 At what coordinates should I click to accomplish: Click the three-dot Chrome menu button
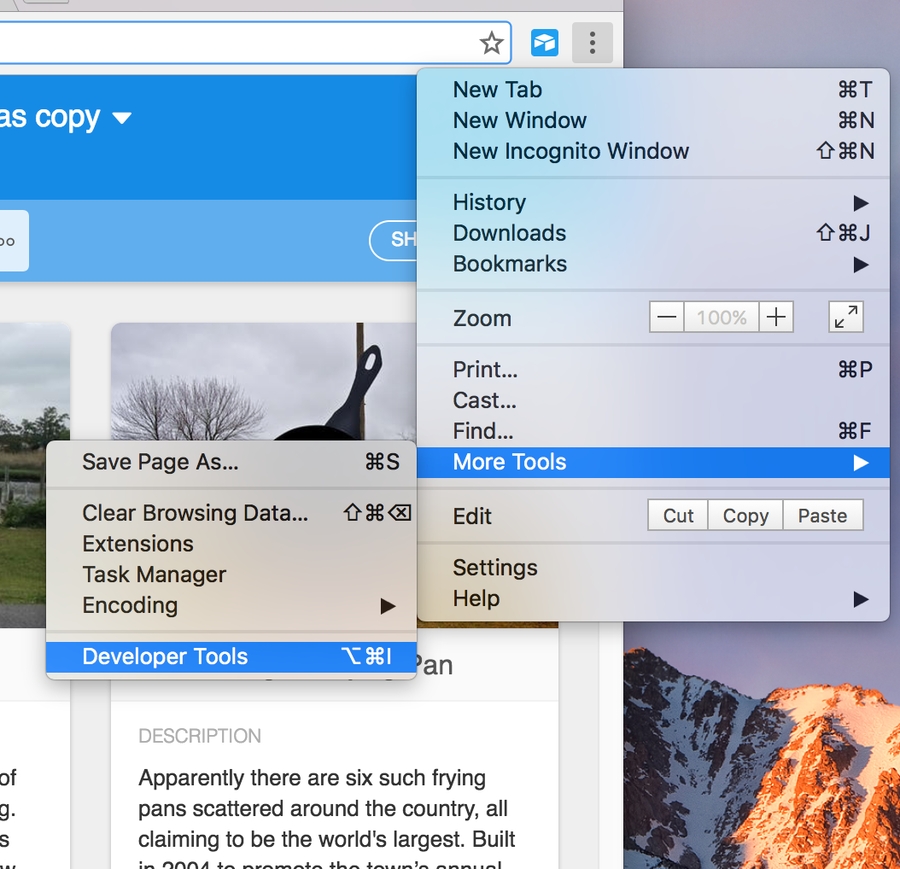point(593,42)
